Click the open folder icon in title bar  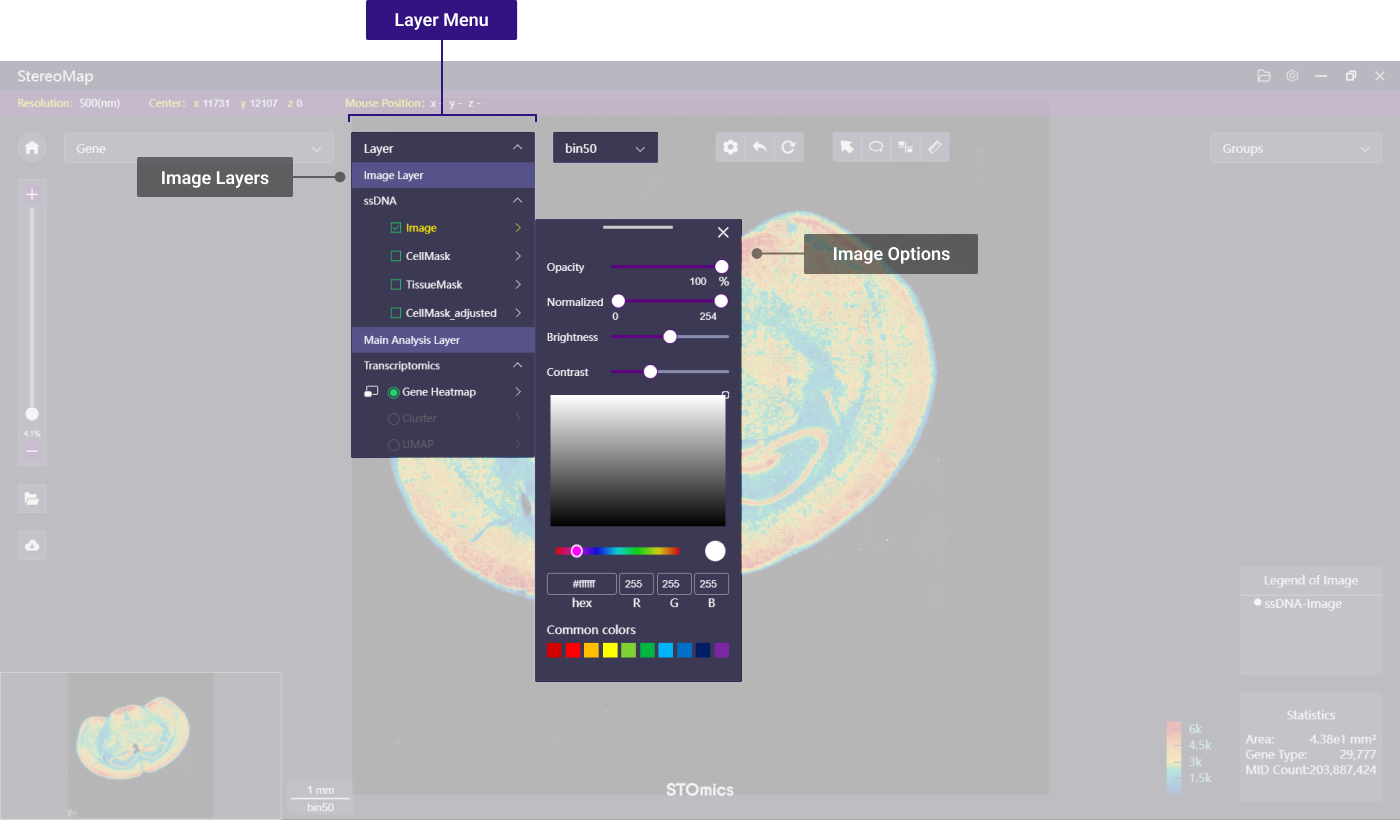tap(1264, 76)
